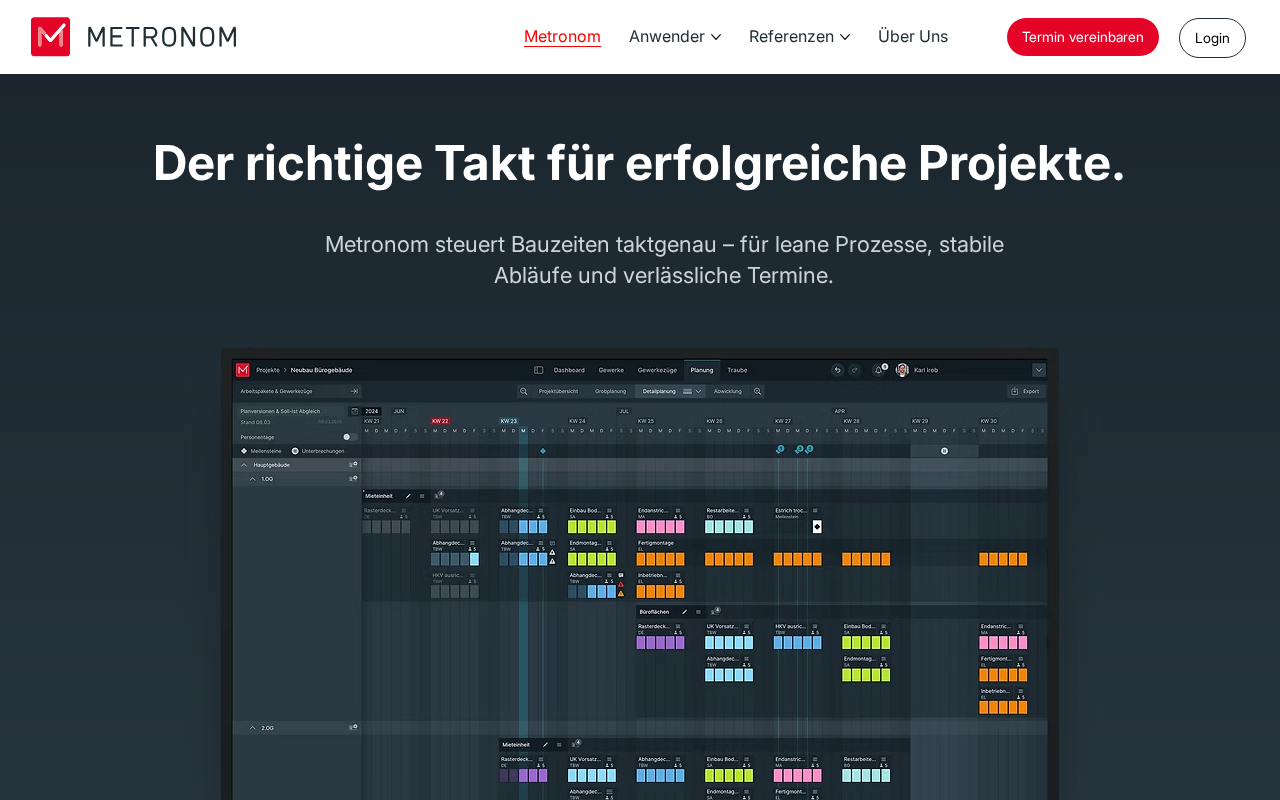The height and width of the screenshot is (800, 1280).
Task: Switch to the Gewerke tab
Action: [611, 370]
